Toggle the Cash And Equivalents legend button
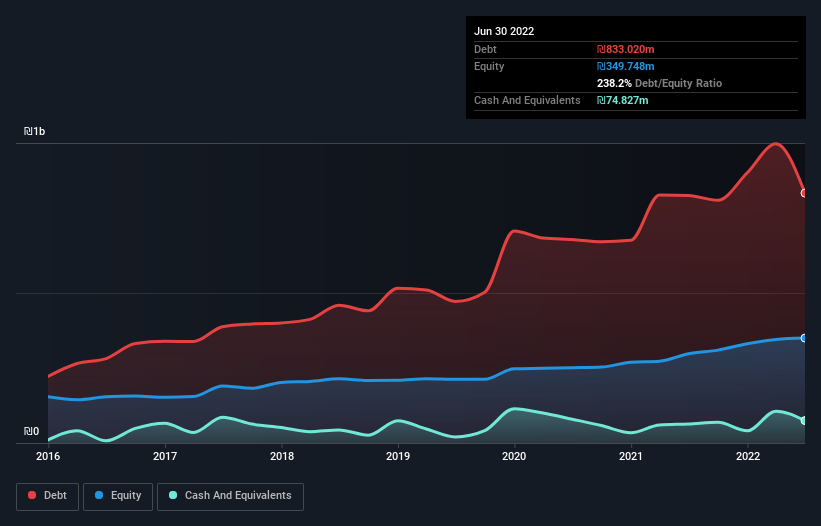Image resolution: width=821 pixels, height=526 pixels. point(230,496)
